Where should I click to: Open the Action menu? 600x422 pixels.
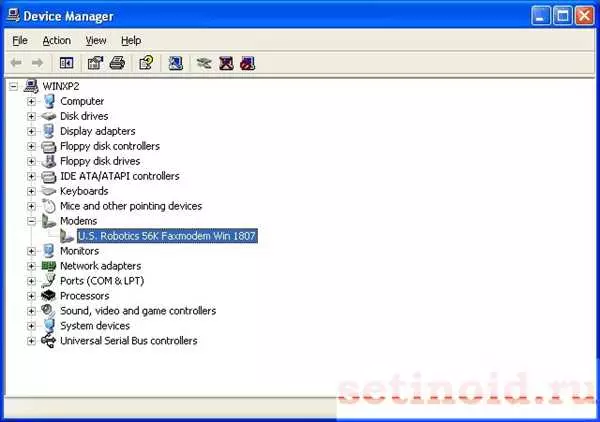click(x=57, y=40)
